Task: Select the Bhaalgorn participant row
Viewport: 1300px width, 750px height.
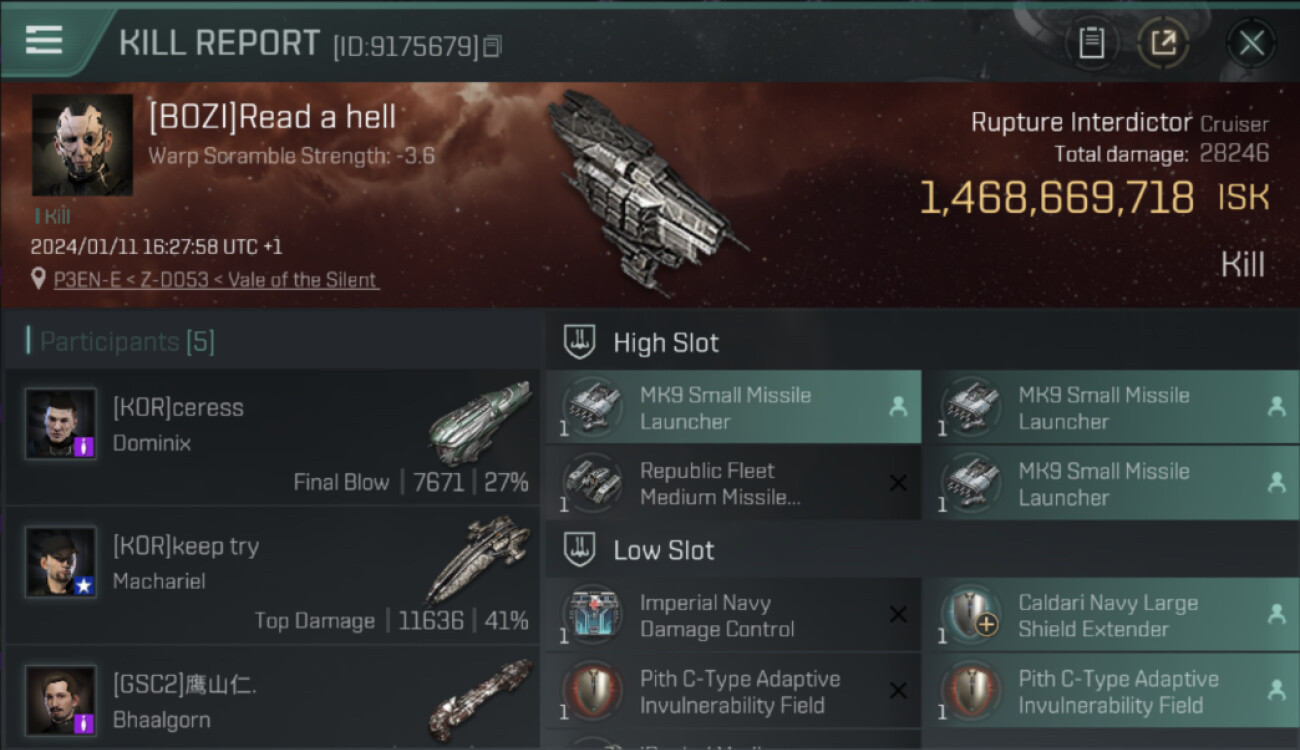Action: click(272, 700)
